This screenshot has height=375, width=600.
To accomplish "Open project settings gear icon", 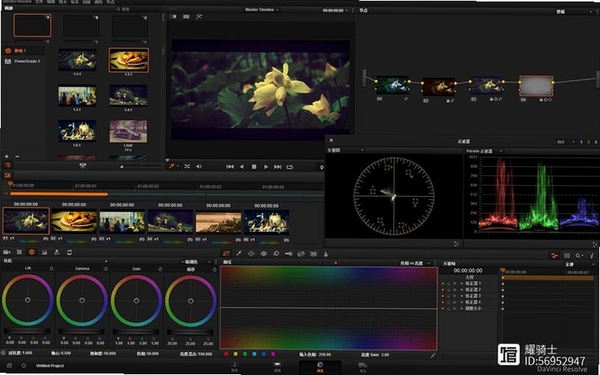I will pyautogui.click(x=24, y=366).
